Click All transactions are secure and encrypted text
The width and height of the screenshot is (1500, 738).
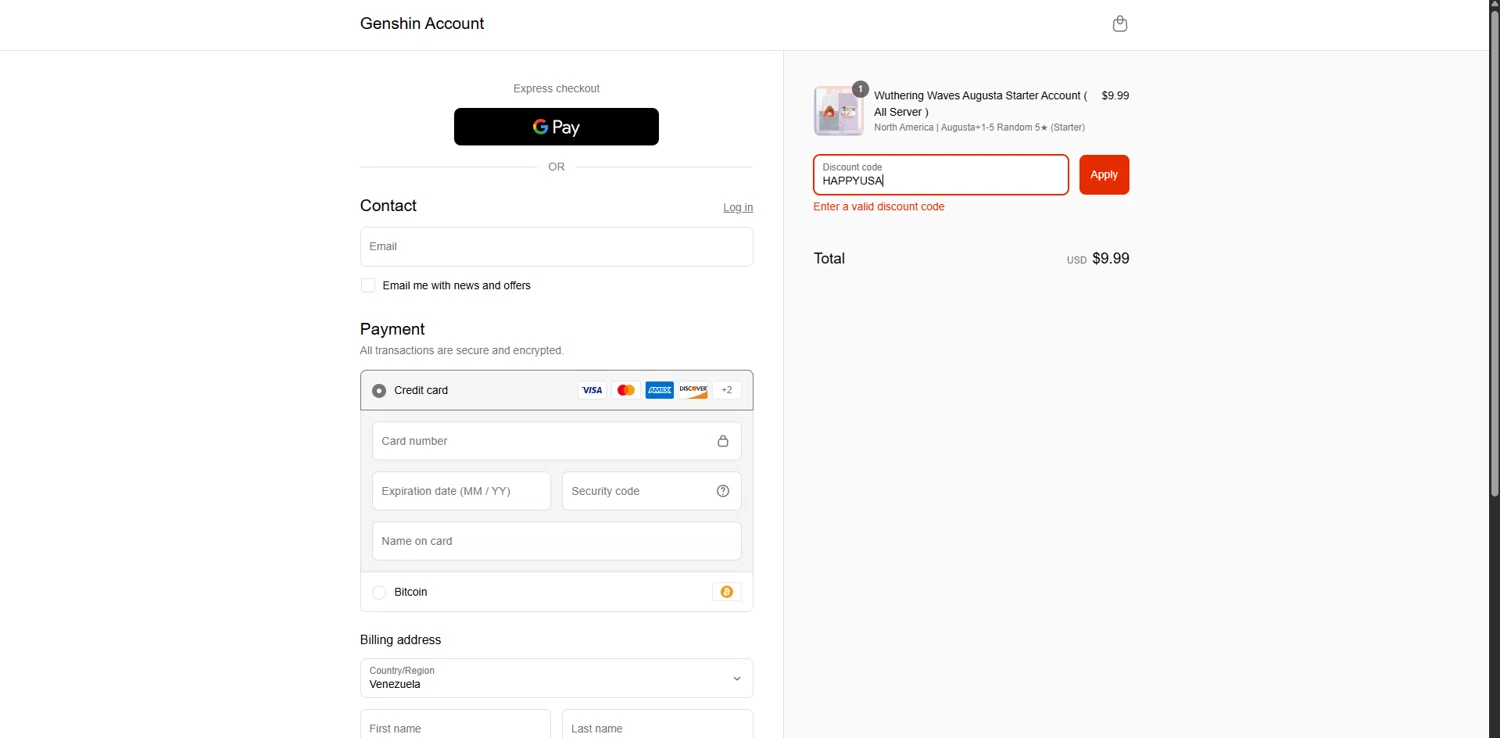coord(462,351)
